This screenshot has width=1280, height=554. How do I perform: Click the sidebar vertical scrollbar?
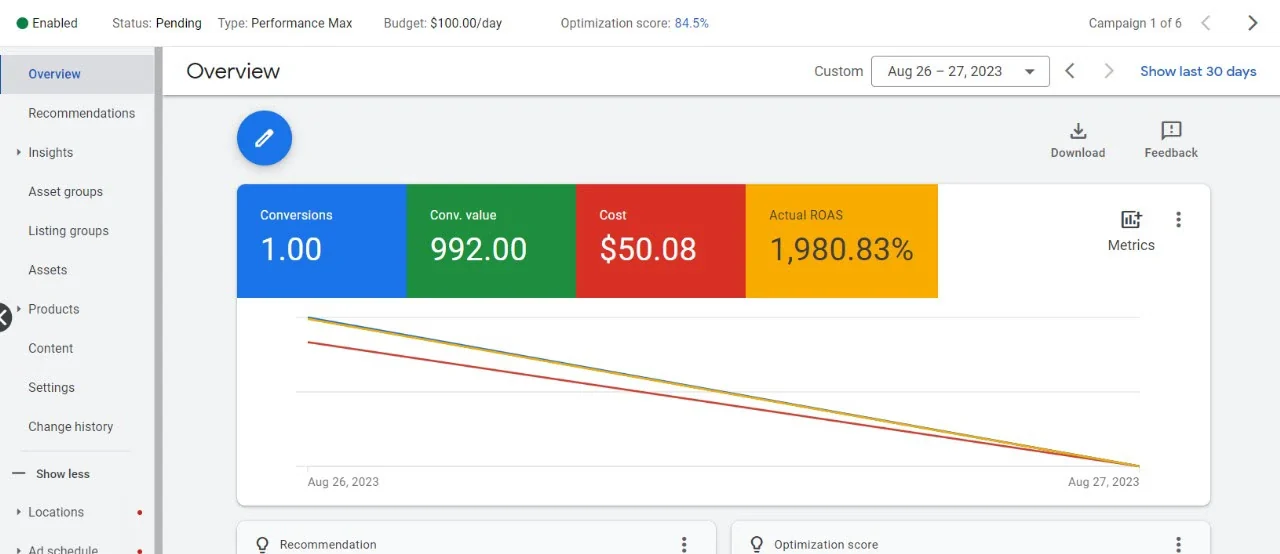tap(158, 300)
